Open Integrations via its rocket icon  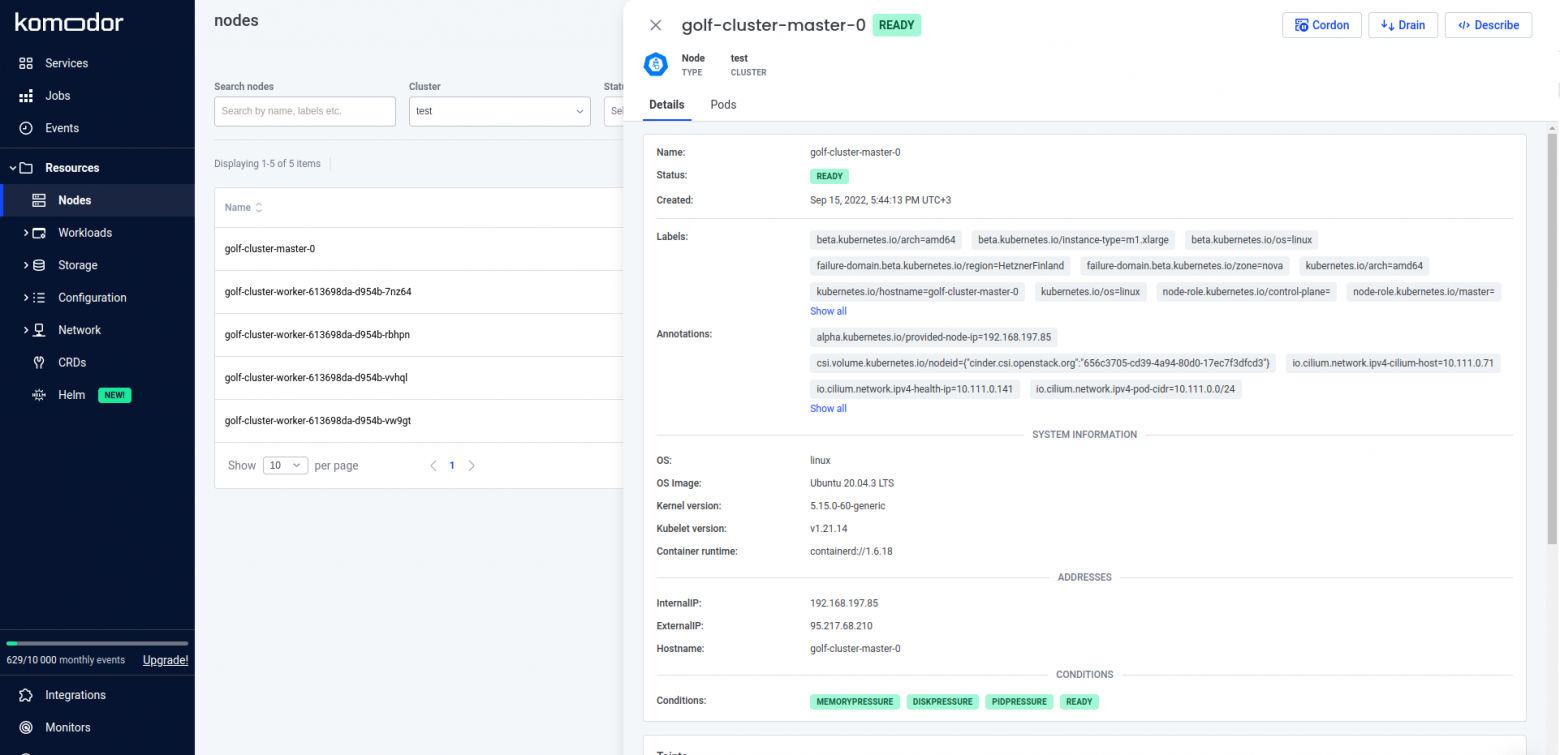(26, 695)
